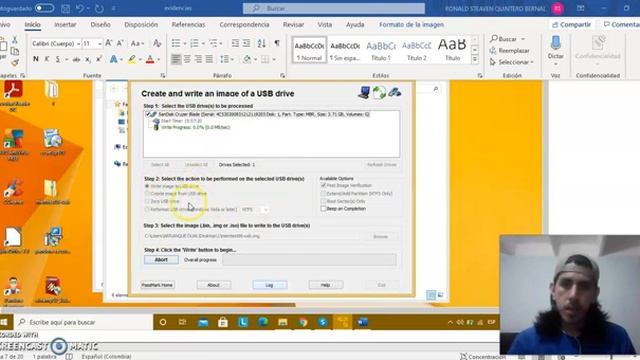Open the borders dropdown arrow

coord(274,60)
